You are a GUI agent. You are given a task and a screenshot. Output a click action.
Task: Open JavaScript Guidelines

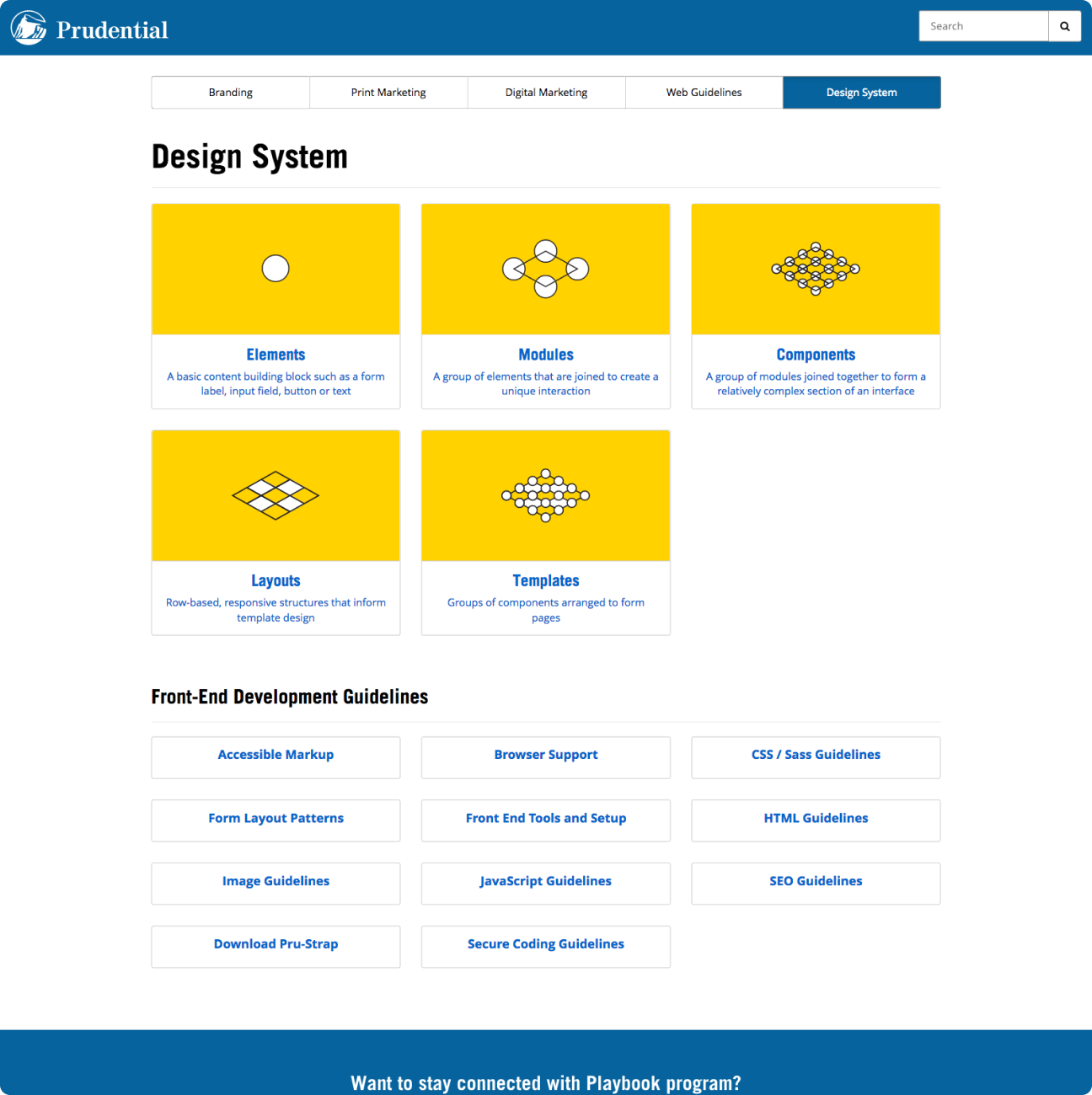[x=546, y=884]
